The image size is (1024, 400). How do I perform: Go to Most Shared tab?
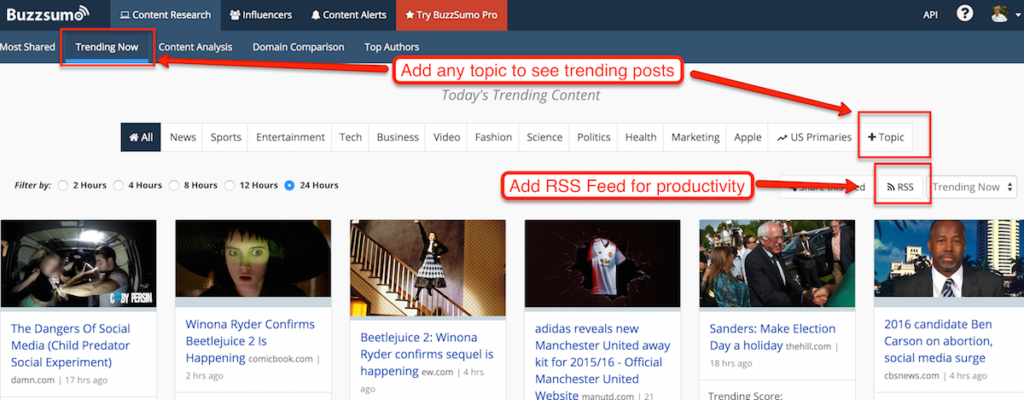pos(27,47)
